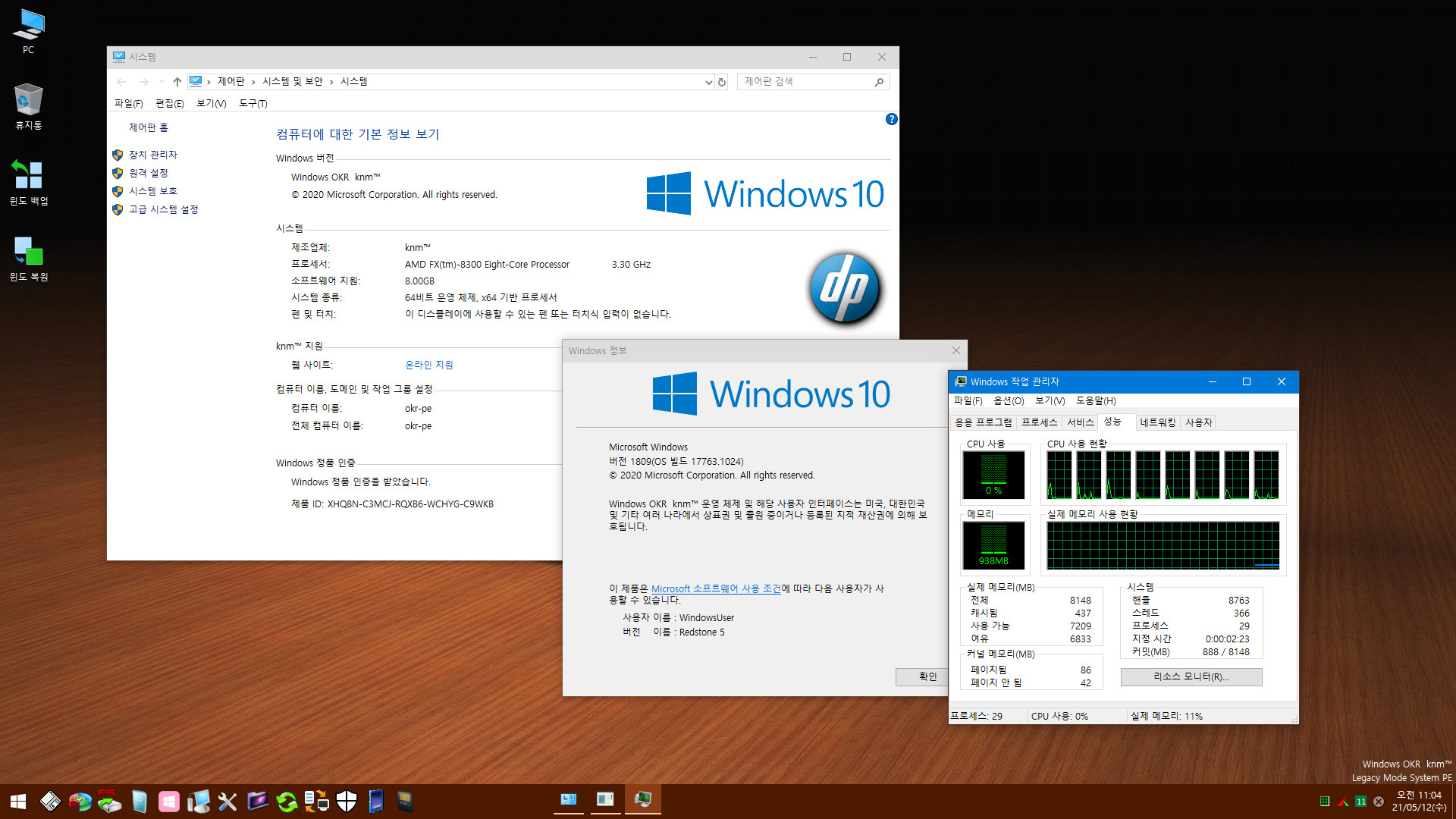This screenshot has width=1456, height=819.
Task: Expand the breadcrumb chevron after 시스템 및 보안
Action: pyautogui.click(x=331, y=82)
